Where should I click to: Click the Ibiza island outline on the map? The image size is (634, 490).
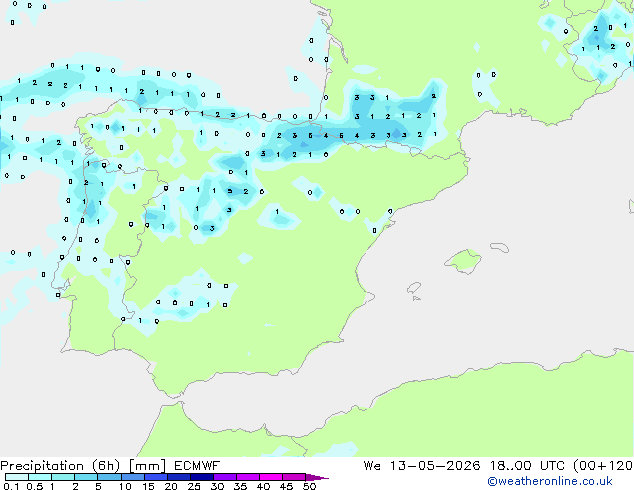(414, 288)
